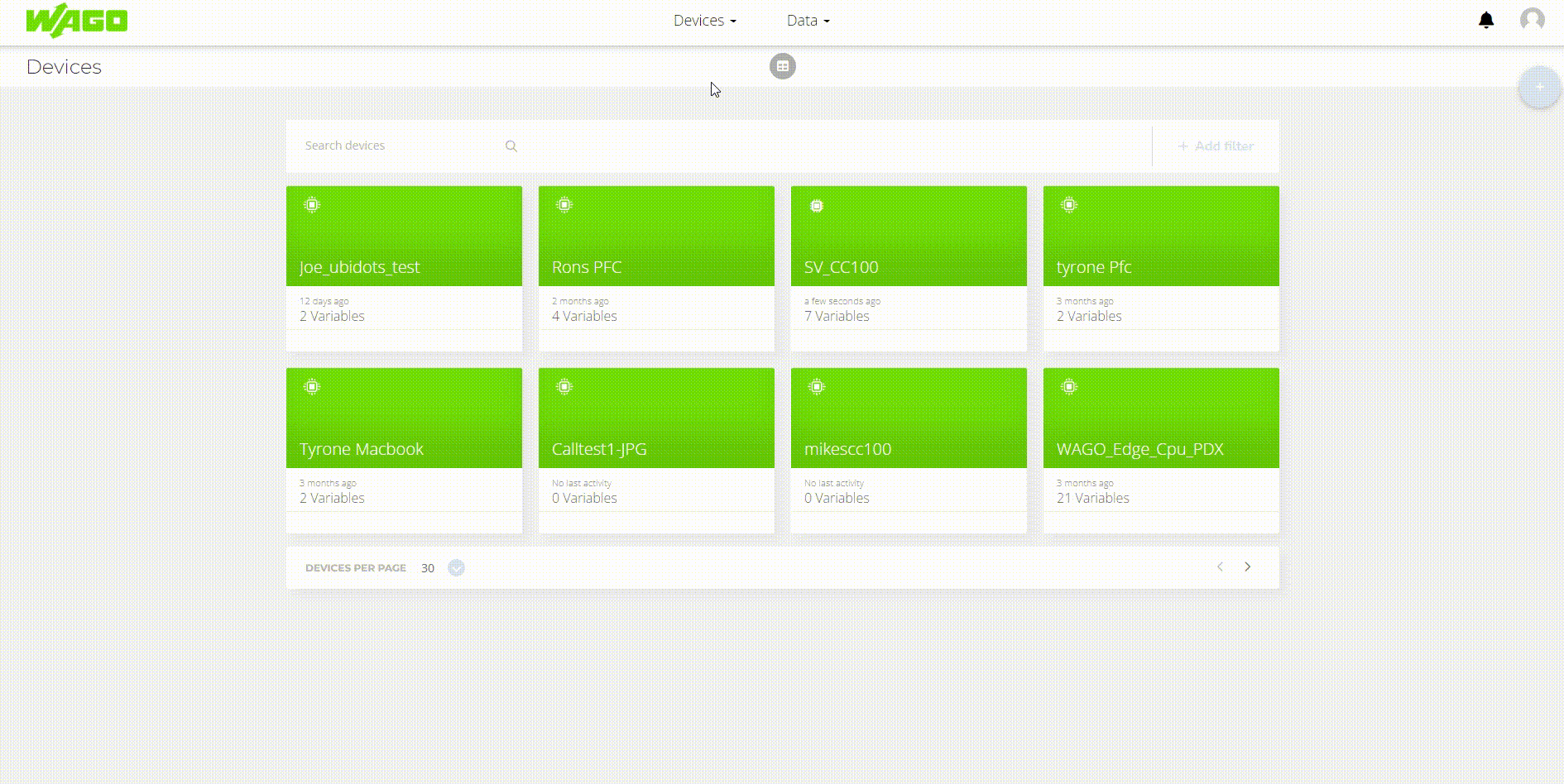The image size is (1564, 784).
Task: Click the floating plus button to add a device
Action: (1538, 87)
